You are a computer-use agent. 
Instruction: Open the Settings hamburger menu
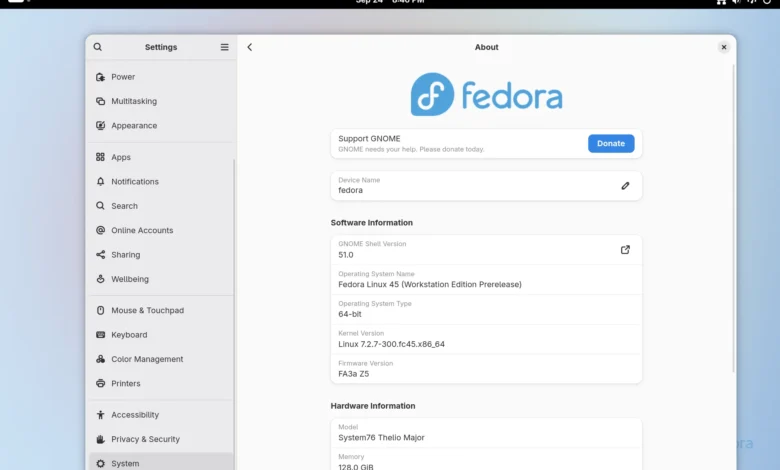pyautogui.click(x=224, y=47)
